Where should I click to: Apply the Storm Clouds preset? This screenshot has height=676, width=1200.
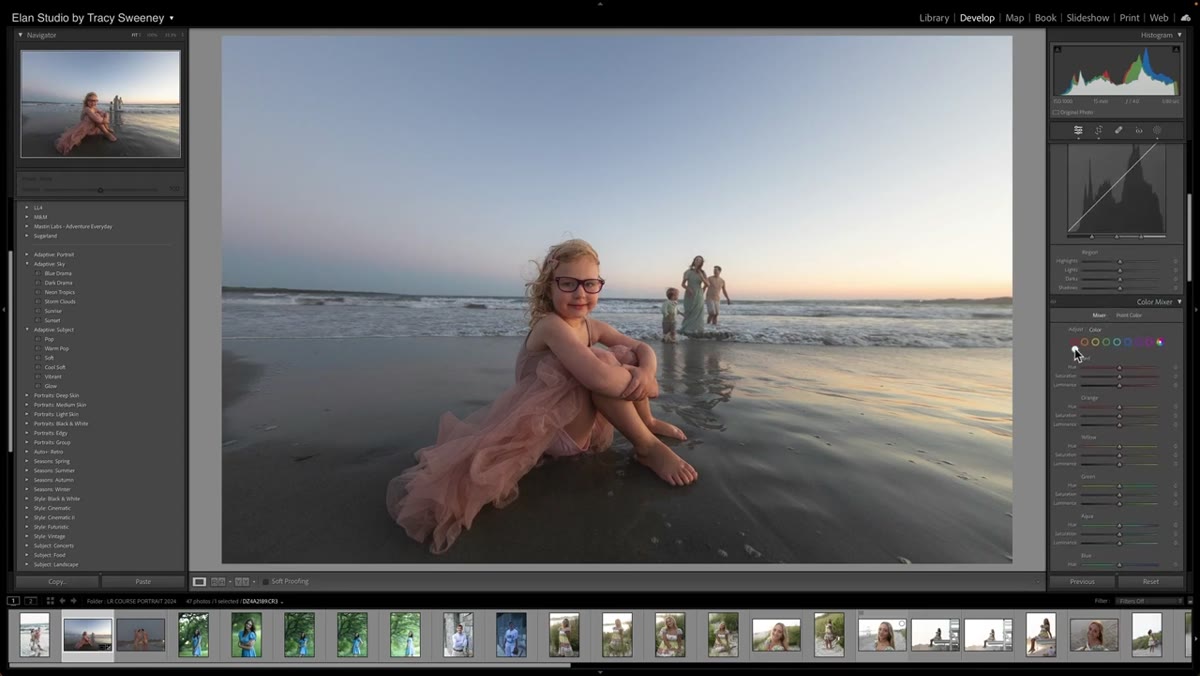(x=60, y=301)
